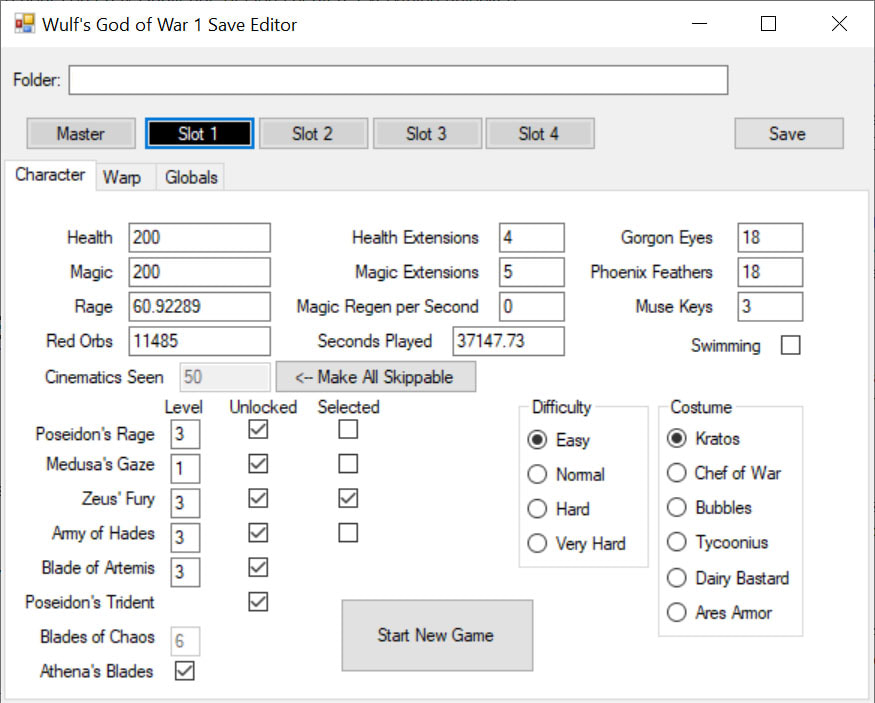
Task: Select Normal difficulty
Action: 566,474
